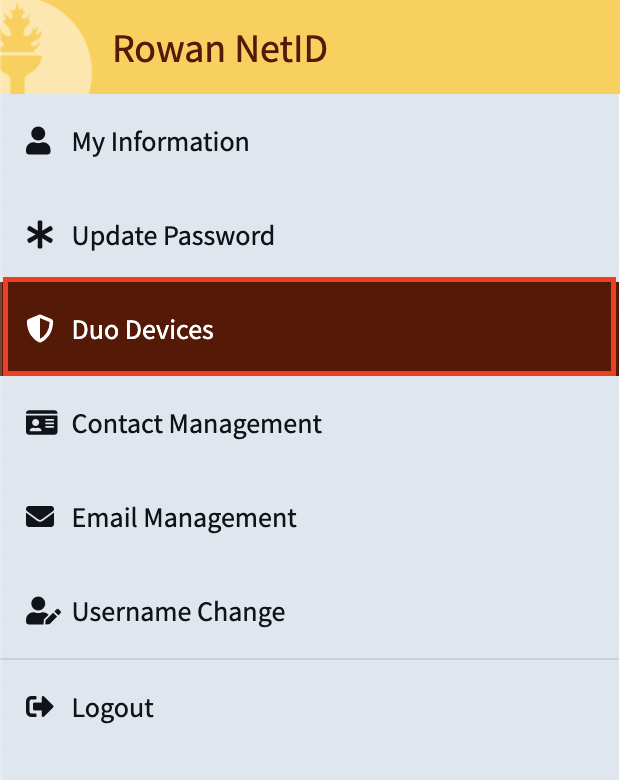Click the person icon beside My Information
620x780 pixels.
click(38, 141)
